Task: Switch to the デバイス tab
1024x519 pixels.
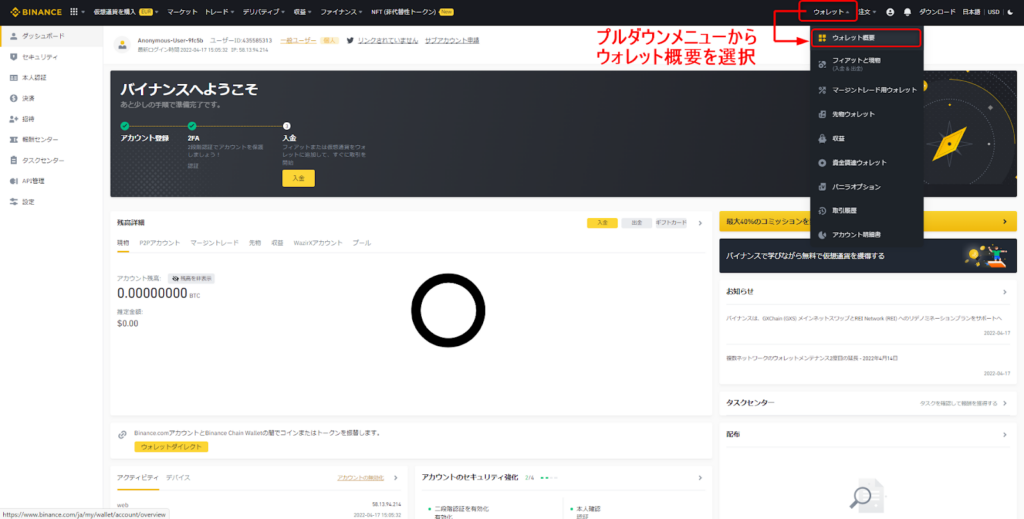Action: coord(178,478)
